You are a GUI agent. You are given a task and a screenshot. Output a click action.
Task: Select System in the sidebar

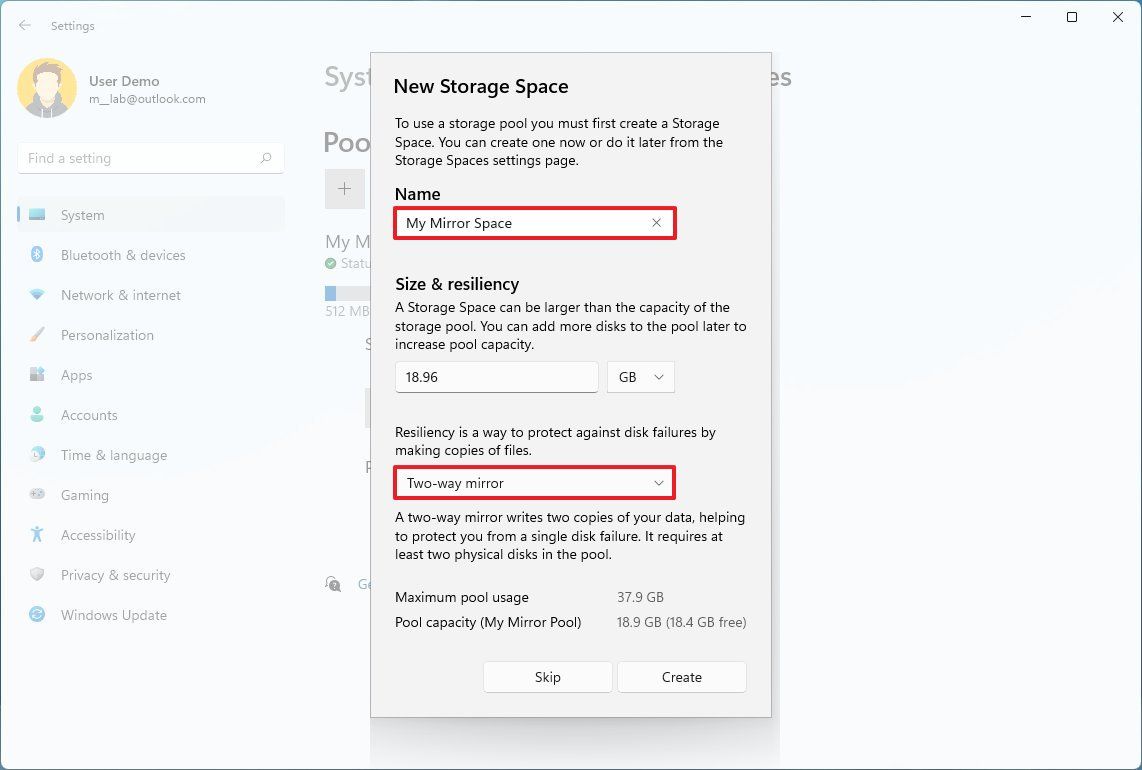[x=82, y=214]
